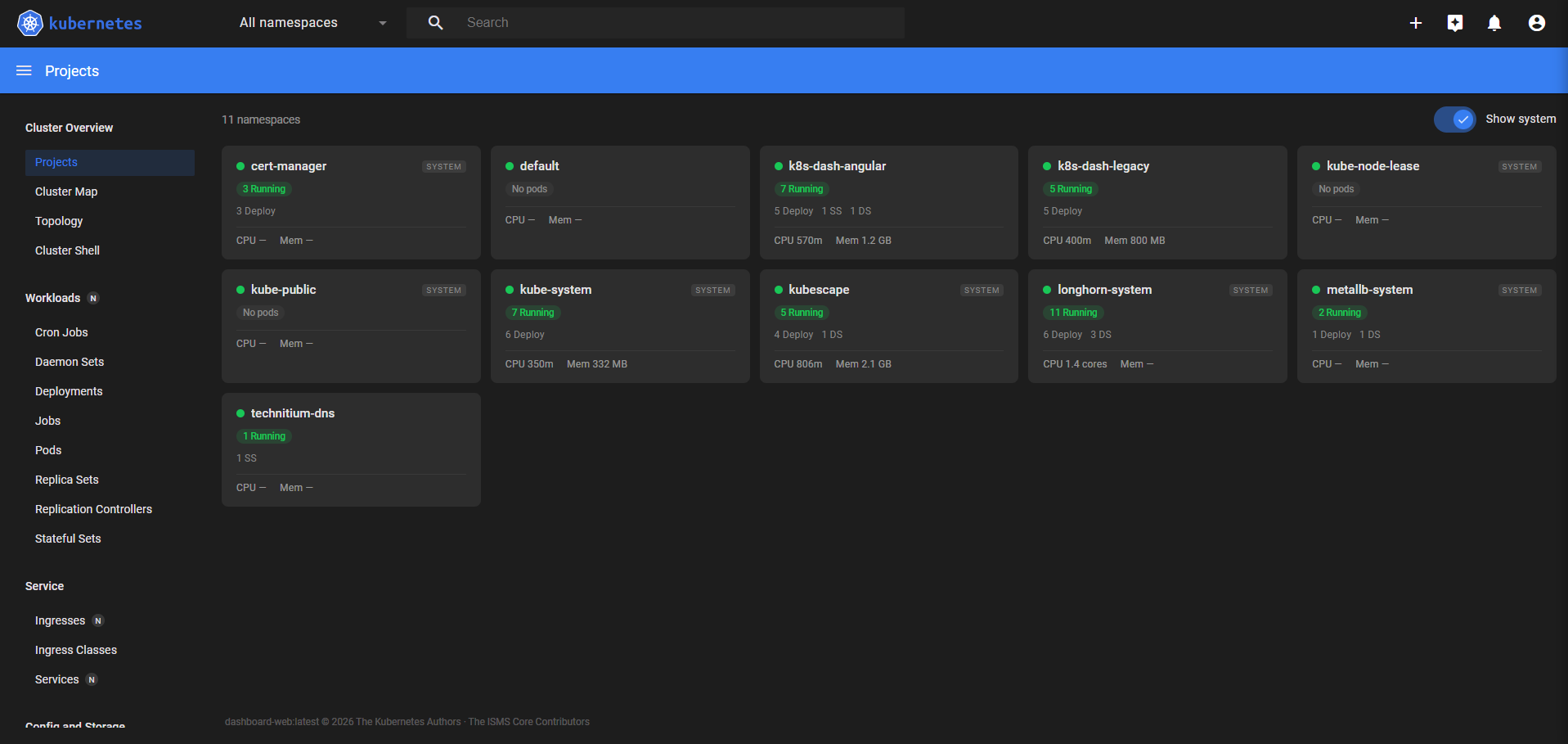Open the pinned resources icon in the top bar

1455,23
